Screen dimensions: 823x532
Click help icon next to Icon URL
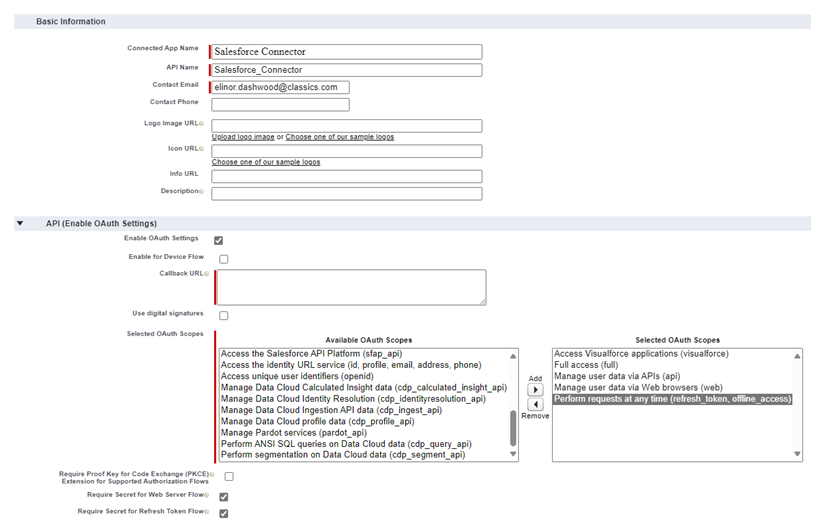pyautogui.click(x=202, y=149)
